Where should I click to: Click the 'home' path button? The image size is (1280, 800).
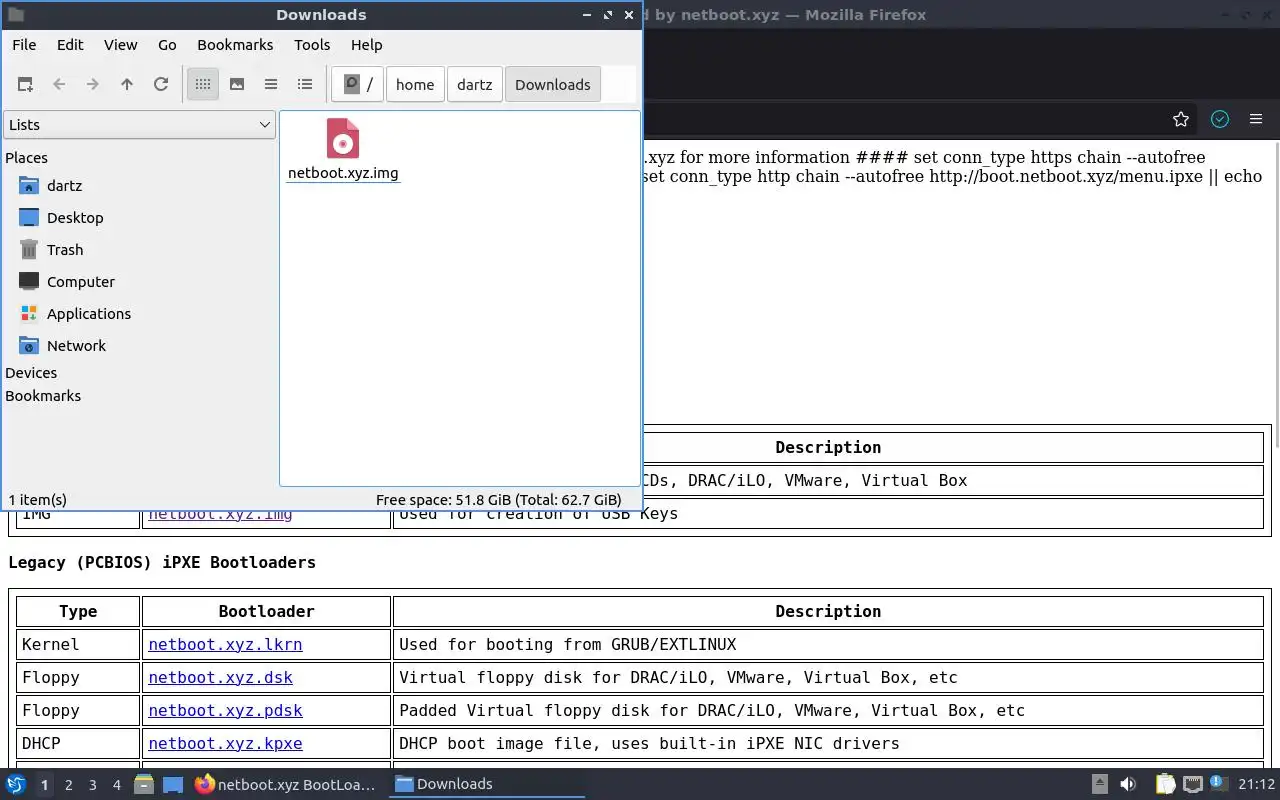(415, 85)
